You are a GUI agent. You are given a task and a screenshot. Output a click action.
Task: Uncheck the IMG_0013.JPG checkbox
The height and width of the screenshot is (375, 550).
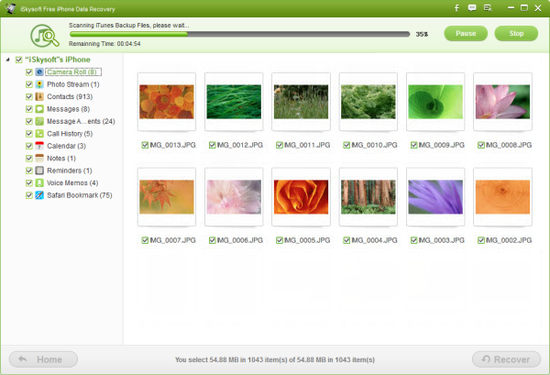[x=145, y=145]
